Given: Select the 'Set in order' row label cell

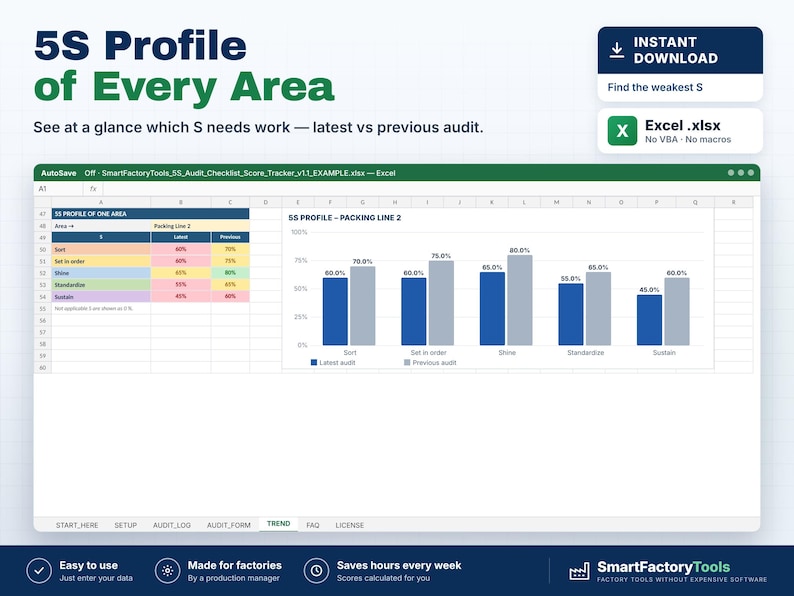Looking at the screenshot, I should pyautogui.click(x=101, y=261).
